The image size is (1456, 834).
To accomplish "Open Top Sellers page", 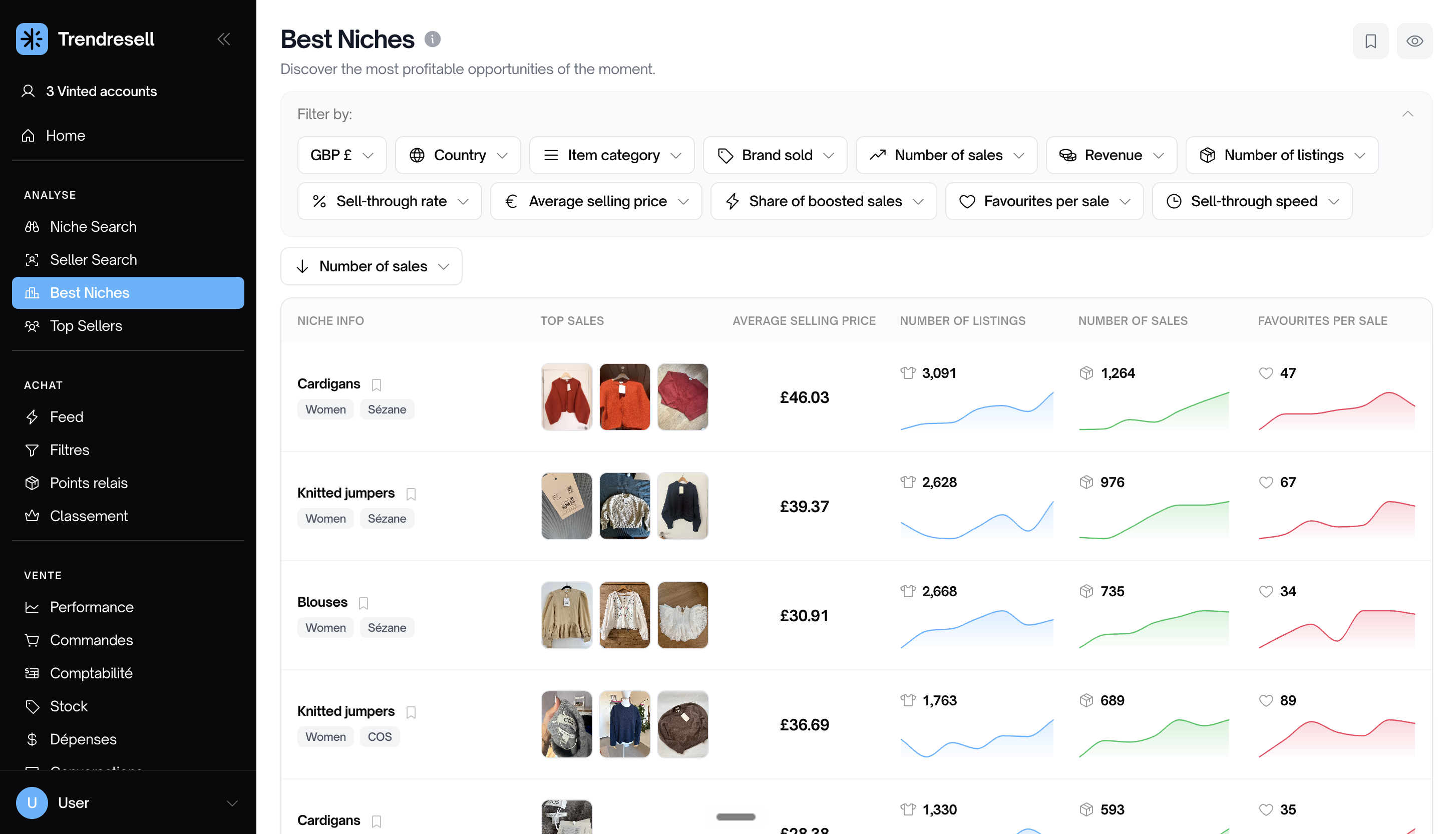I will pyautogui.click(x=128, y=326).
